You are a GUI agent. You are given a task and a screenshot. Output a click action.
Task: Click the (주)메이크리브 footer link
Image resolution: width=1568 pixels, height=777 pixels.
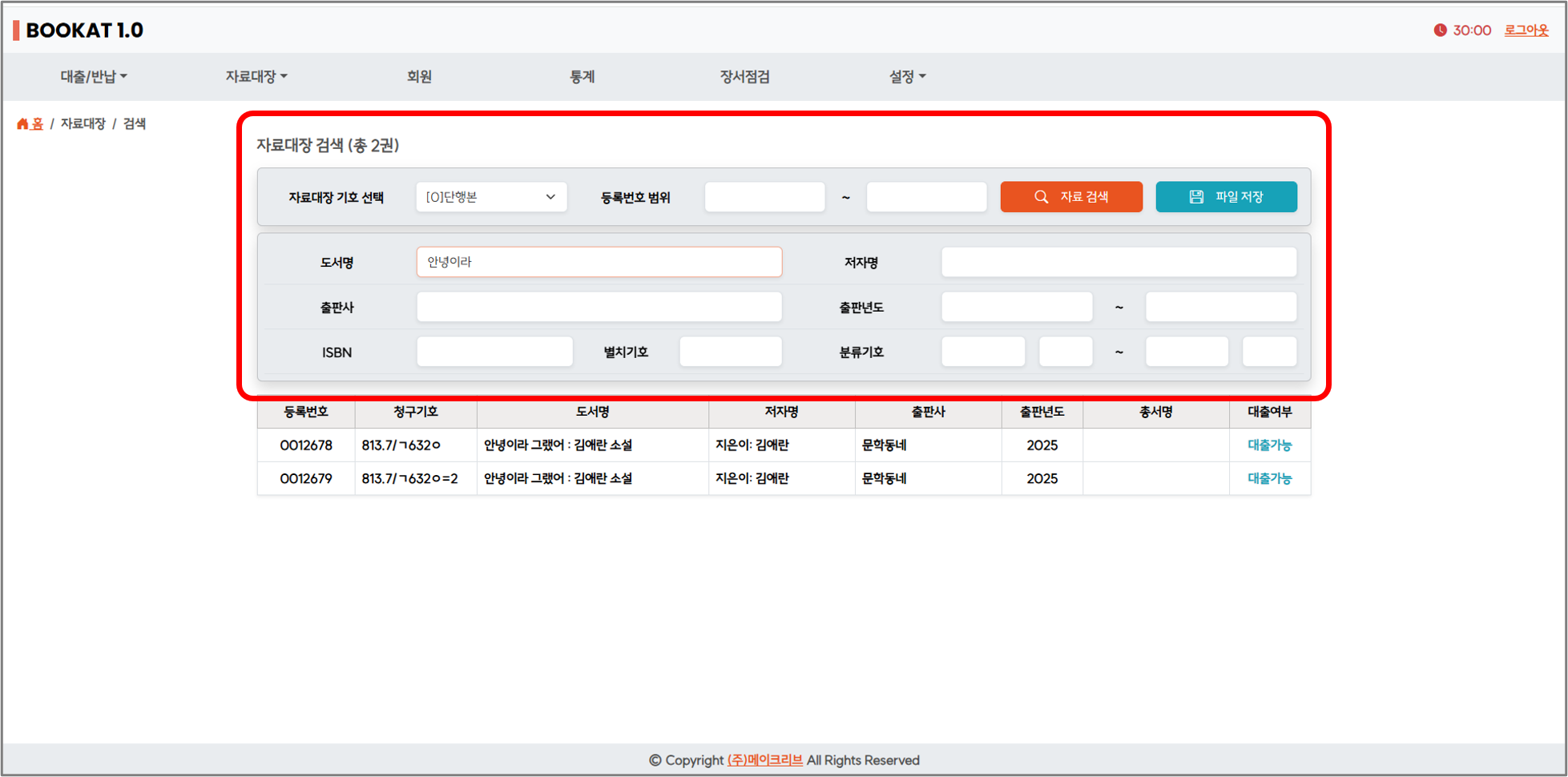tap(764, 759)
